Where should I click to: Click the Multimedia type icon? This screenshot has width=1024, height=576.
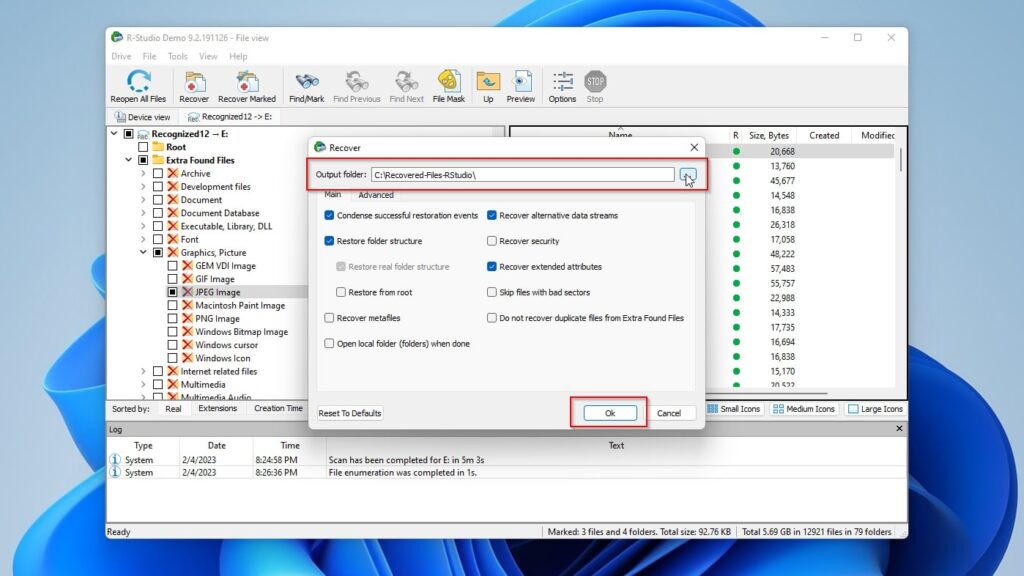173,384
